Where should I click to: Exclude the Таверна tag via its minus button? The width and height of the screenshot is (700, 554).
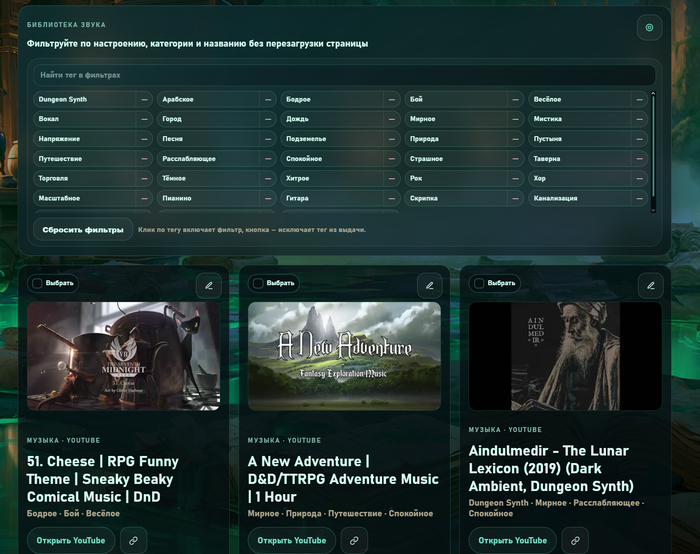pos(639,158)
